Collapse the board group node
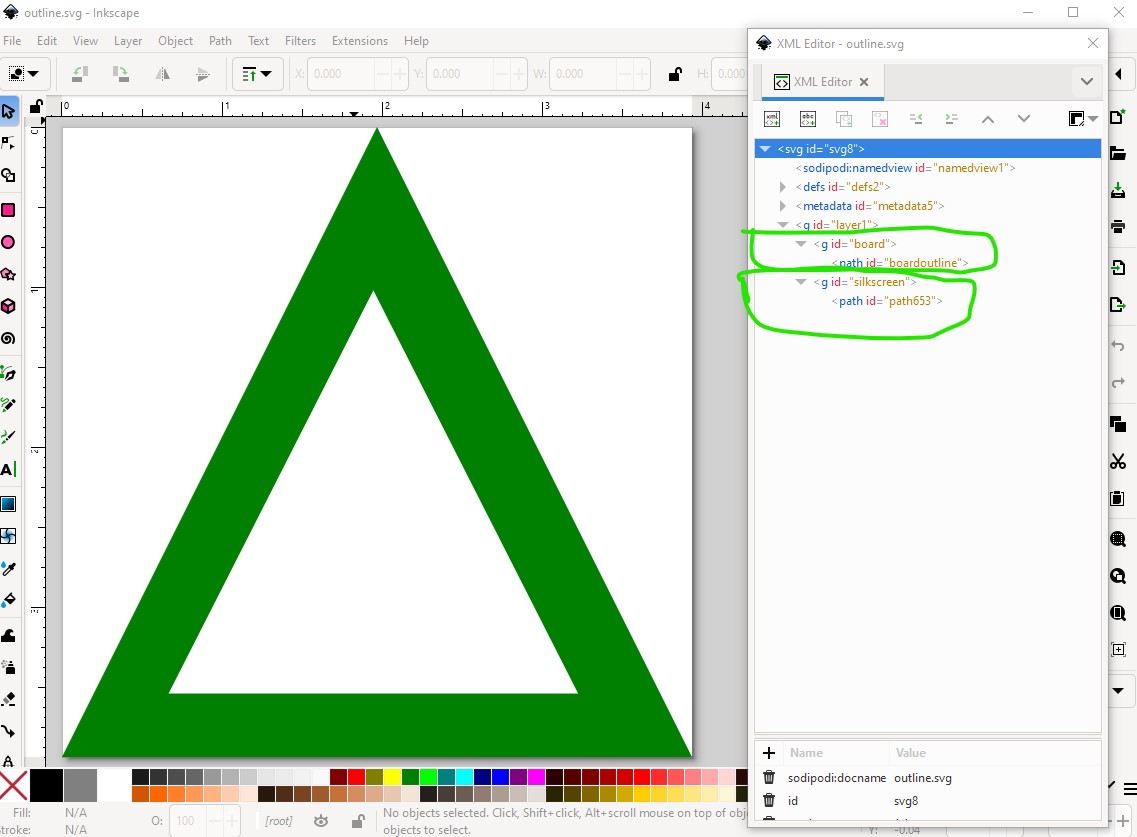1137x837 pixels. pos(801,244)
